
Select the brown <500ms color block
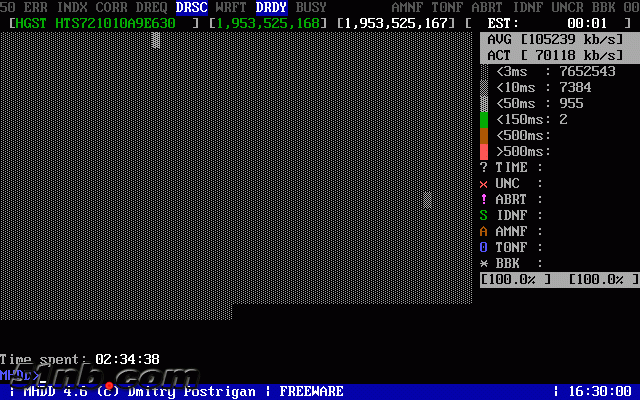[x=484, y=136]
